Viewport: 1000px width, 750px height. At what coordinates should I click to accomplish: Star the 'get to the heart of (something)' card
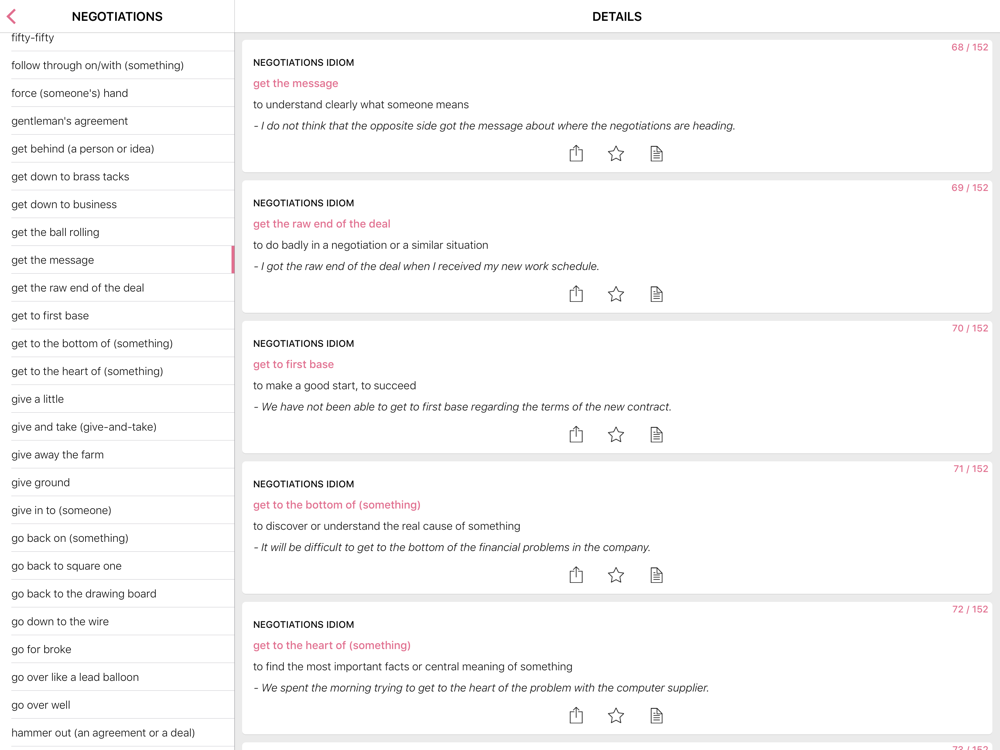click(616, 715)
